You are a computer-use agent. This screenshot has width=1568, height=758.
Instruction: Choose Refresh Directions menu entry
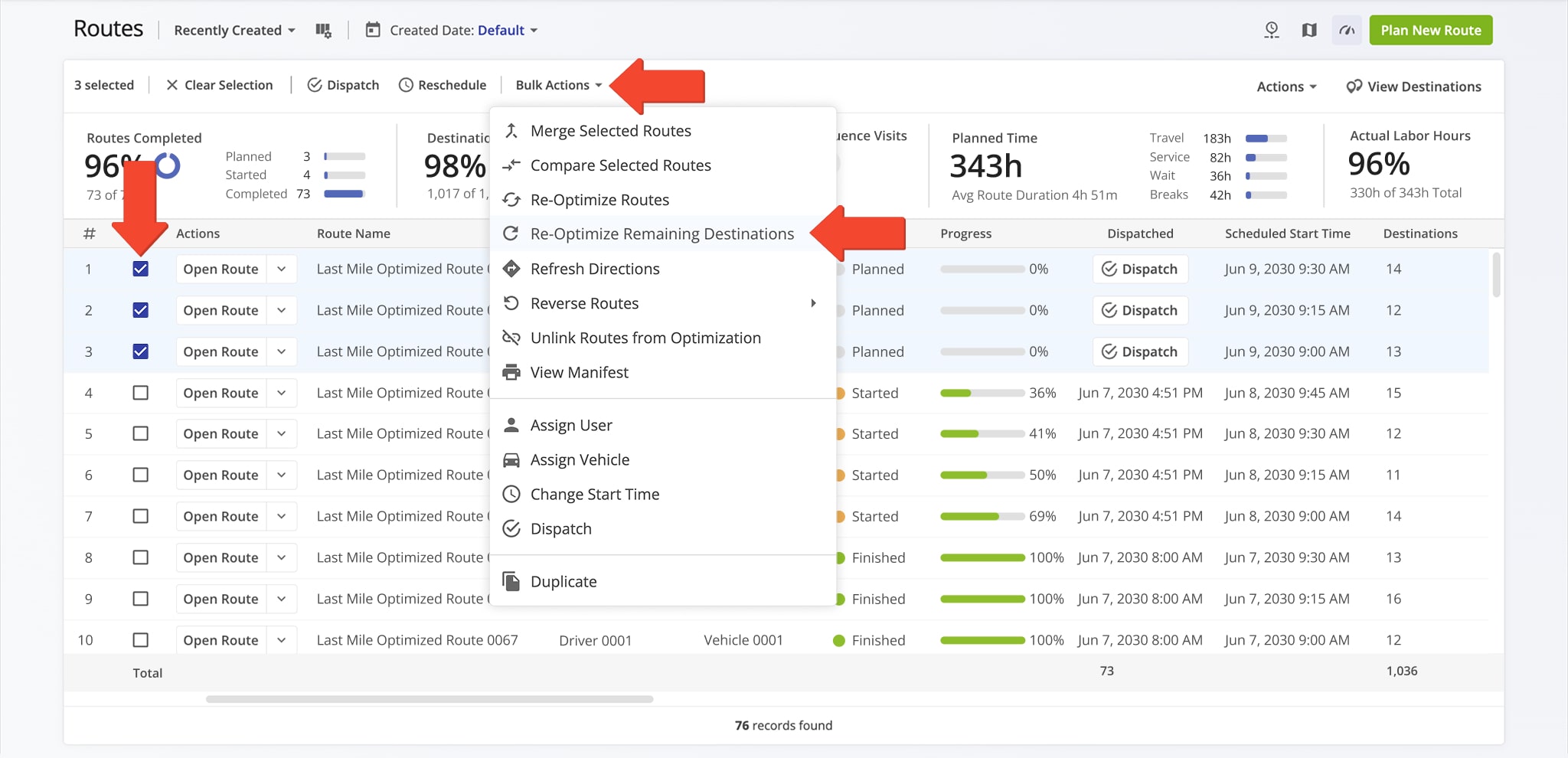(x=662, y=269)
